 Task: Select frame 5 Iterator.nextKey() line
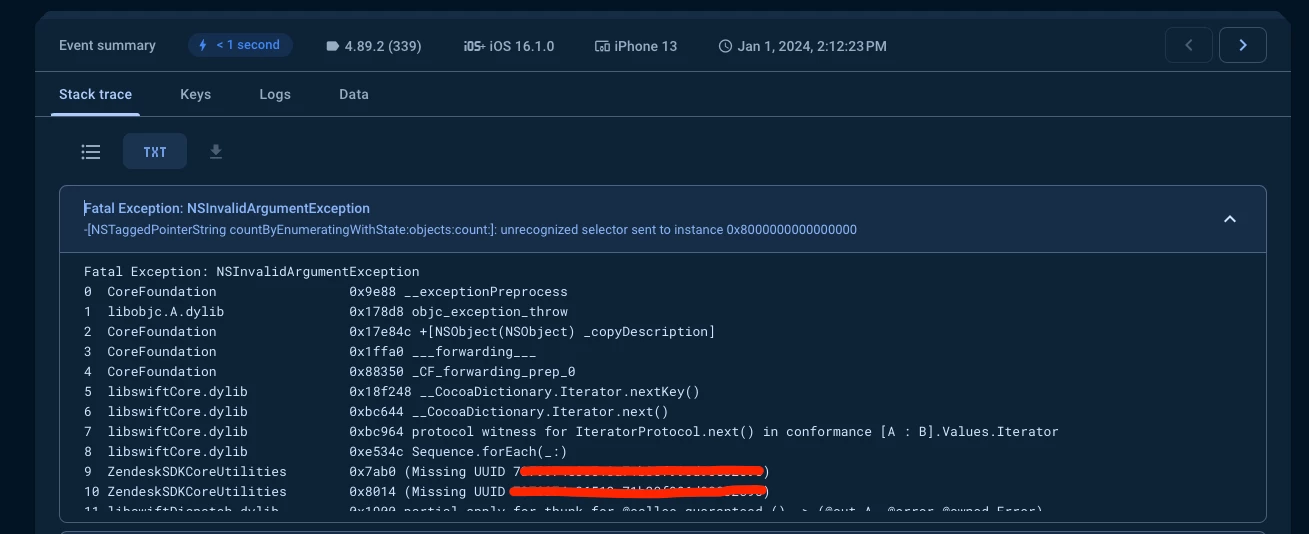point(392,392)
